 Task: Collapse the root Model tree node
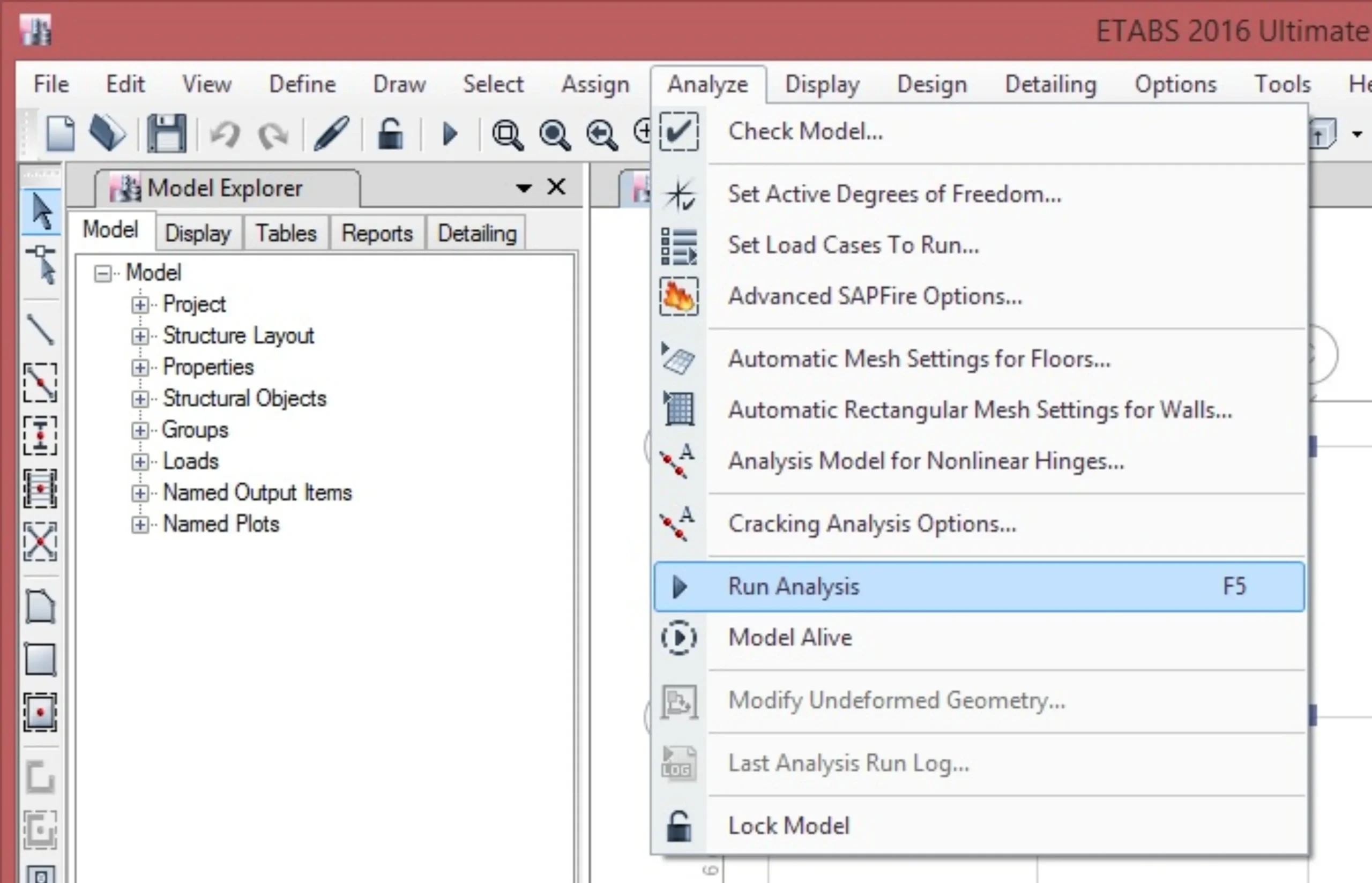pos(102,273)
